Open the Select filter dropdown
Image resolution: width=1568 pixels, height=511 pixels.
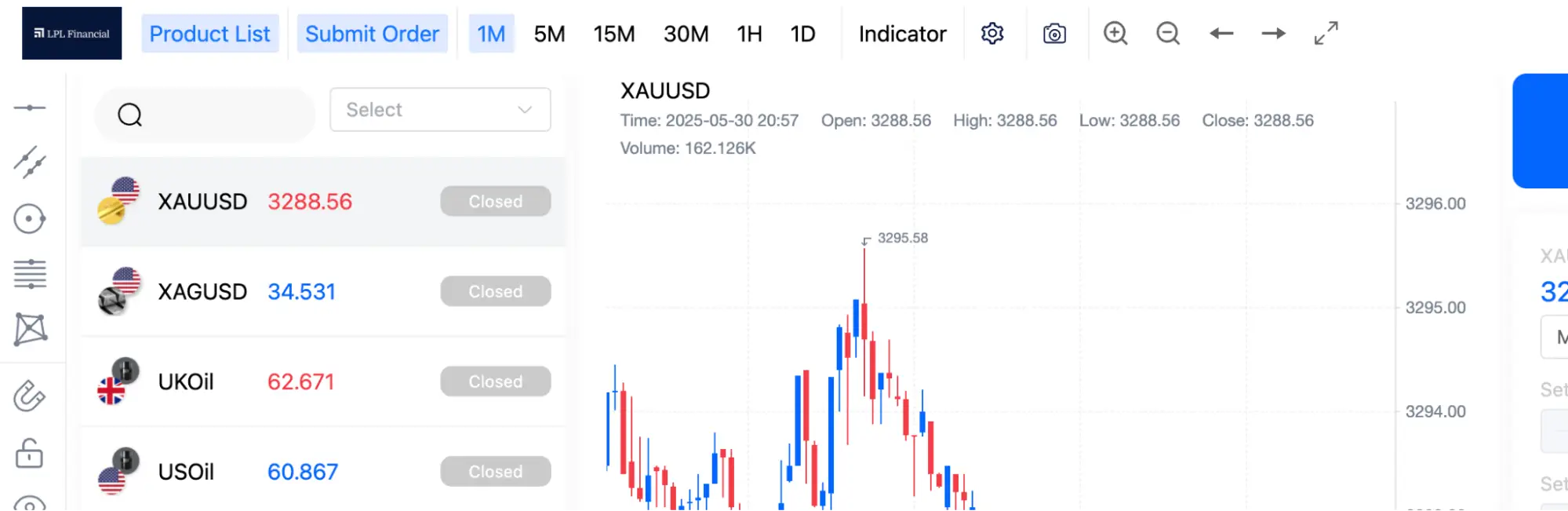pyautogui.click(x=439, y=110)
